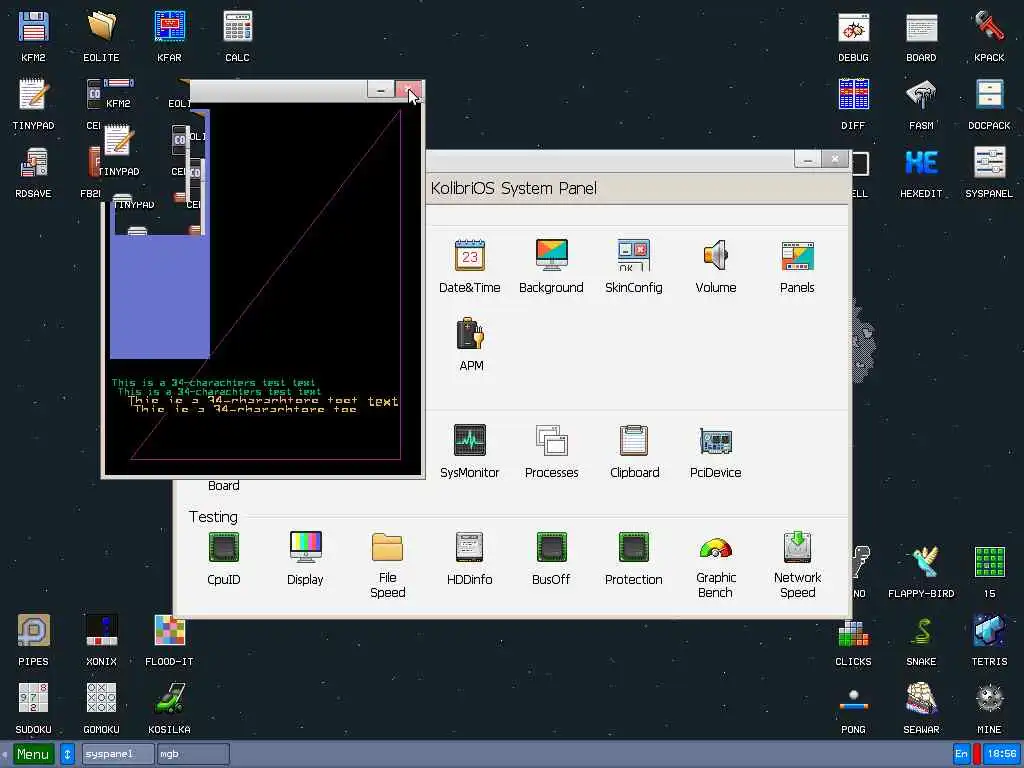1024x768 pixels.
Task: Click the taskbar clock
Action: pos(1001,754)
